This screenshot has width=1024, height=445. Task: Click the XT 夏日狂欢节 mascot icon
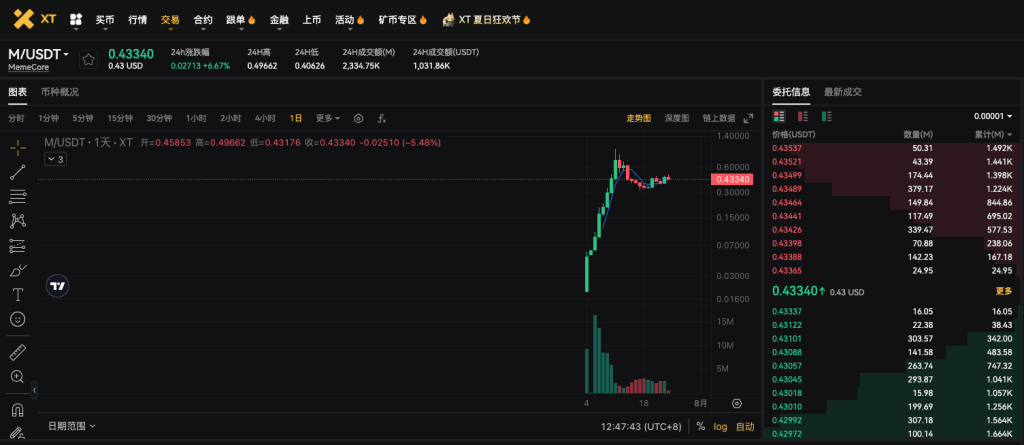coord(449,20)
